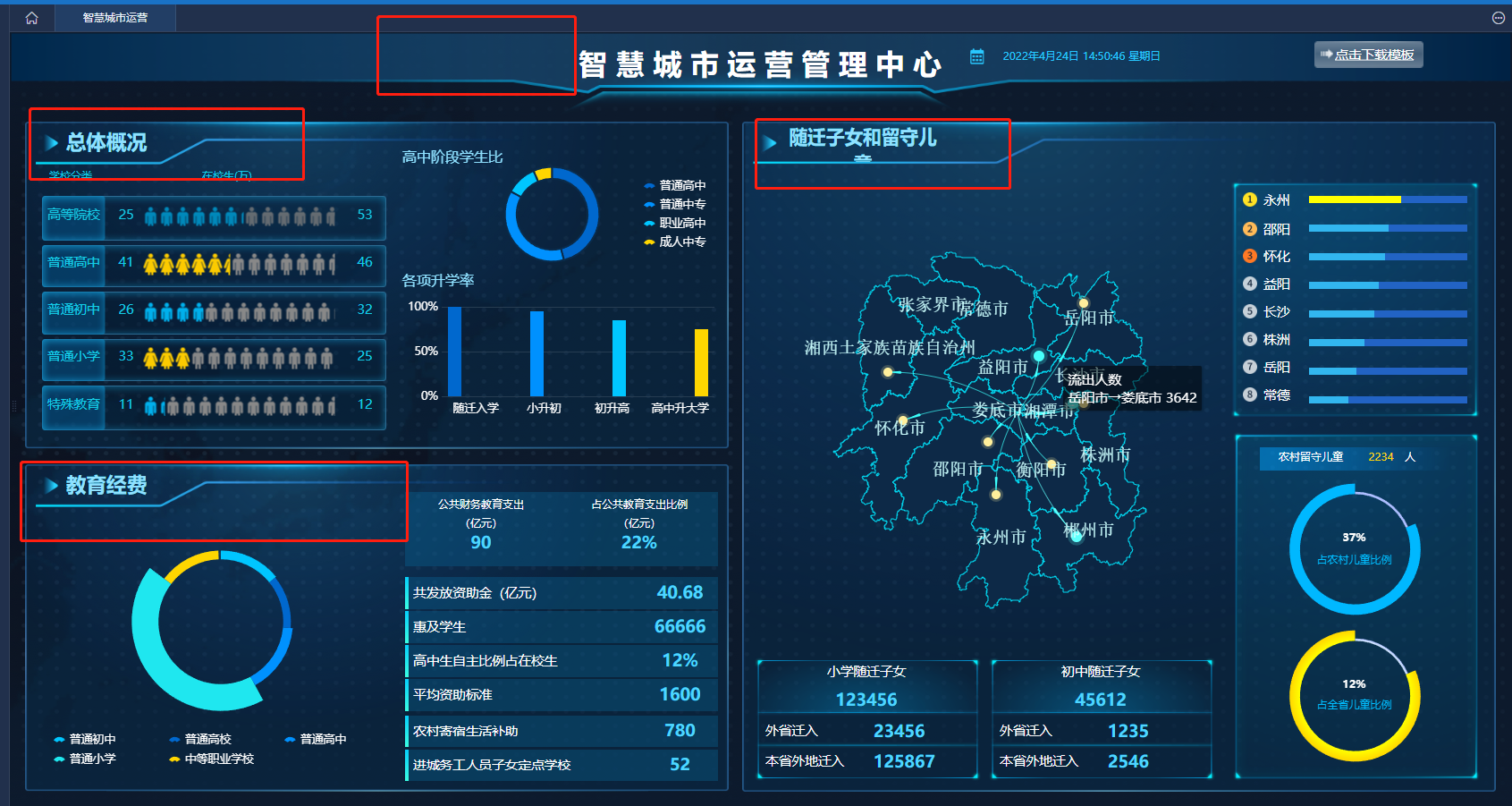Click rank 7 badge next to 岳阳
1512x806 pixels.
(1250, 367)
